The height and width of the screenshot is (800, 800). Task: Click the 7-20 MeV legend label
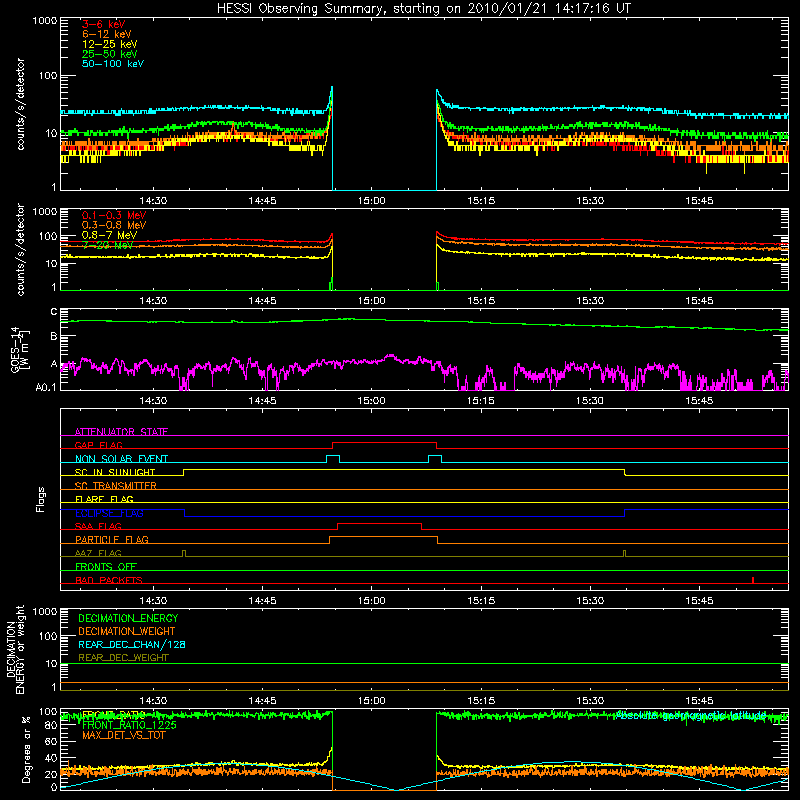(x=107, y=245)
